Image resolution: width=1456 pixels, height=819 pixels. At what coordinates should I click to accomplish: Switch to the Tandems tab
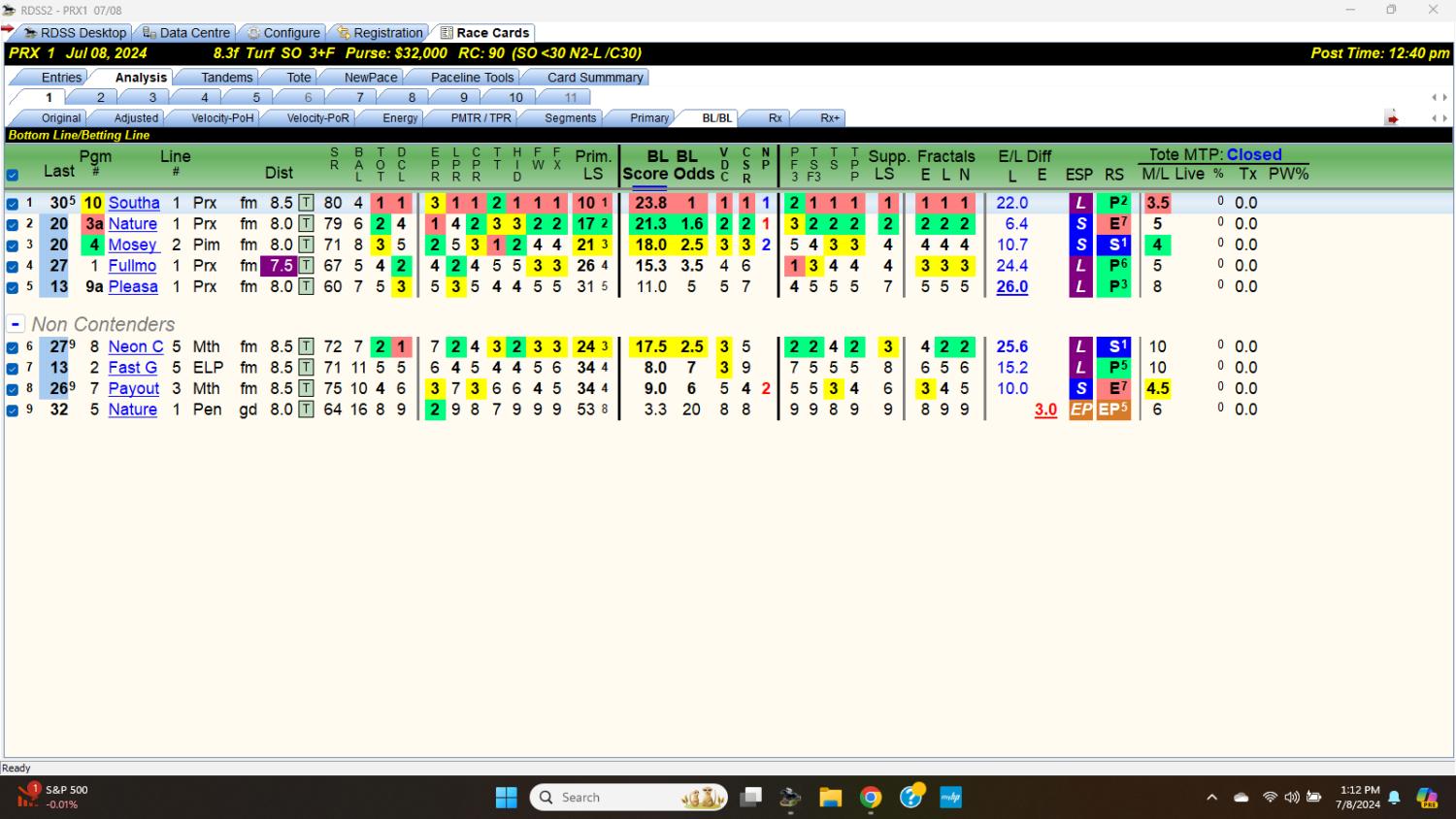(x=226, y=78)
